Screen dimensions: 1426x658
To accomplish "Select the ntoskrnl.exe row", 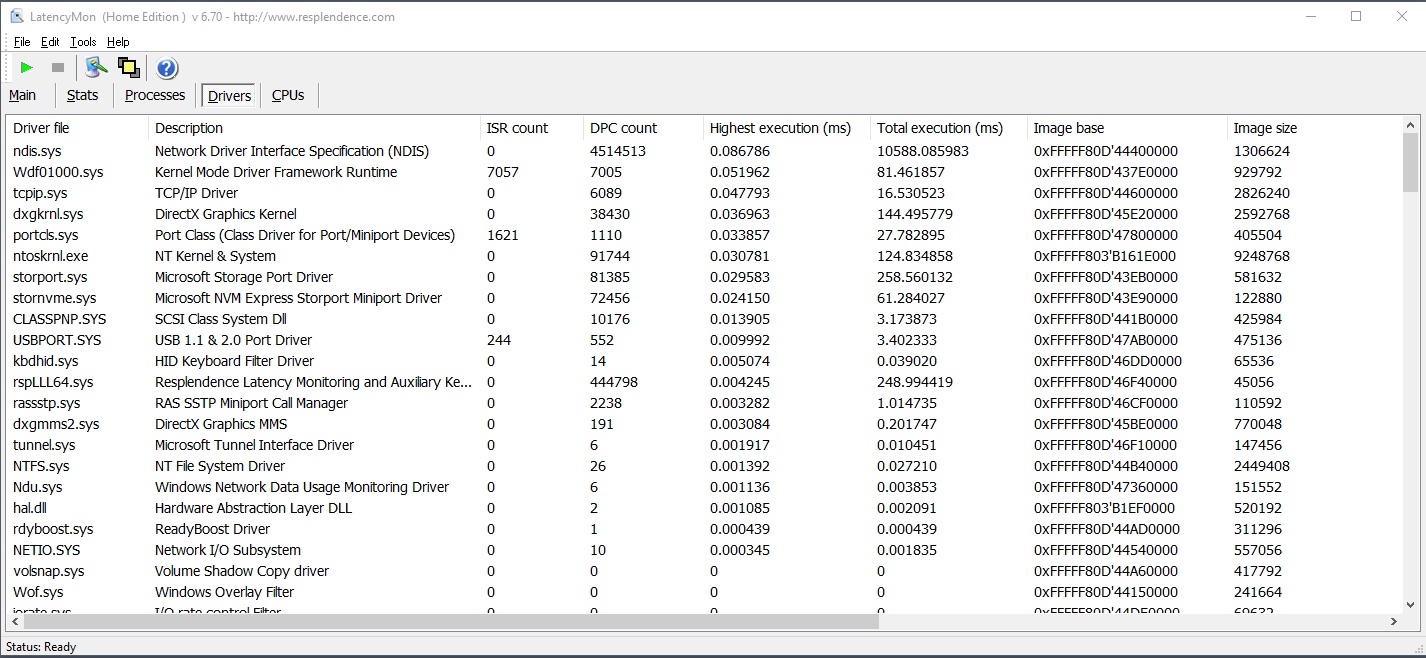I will pyautogui.click(x=705, y=256).
